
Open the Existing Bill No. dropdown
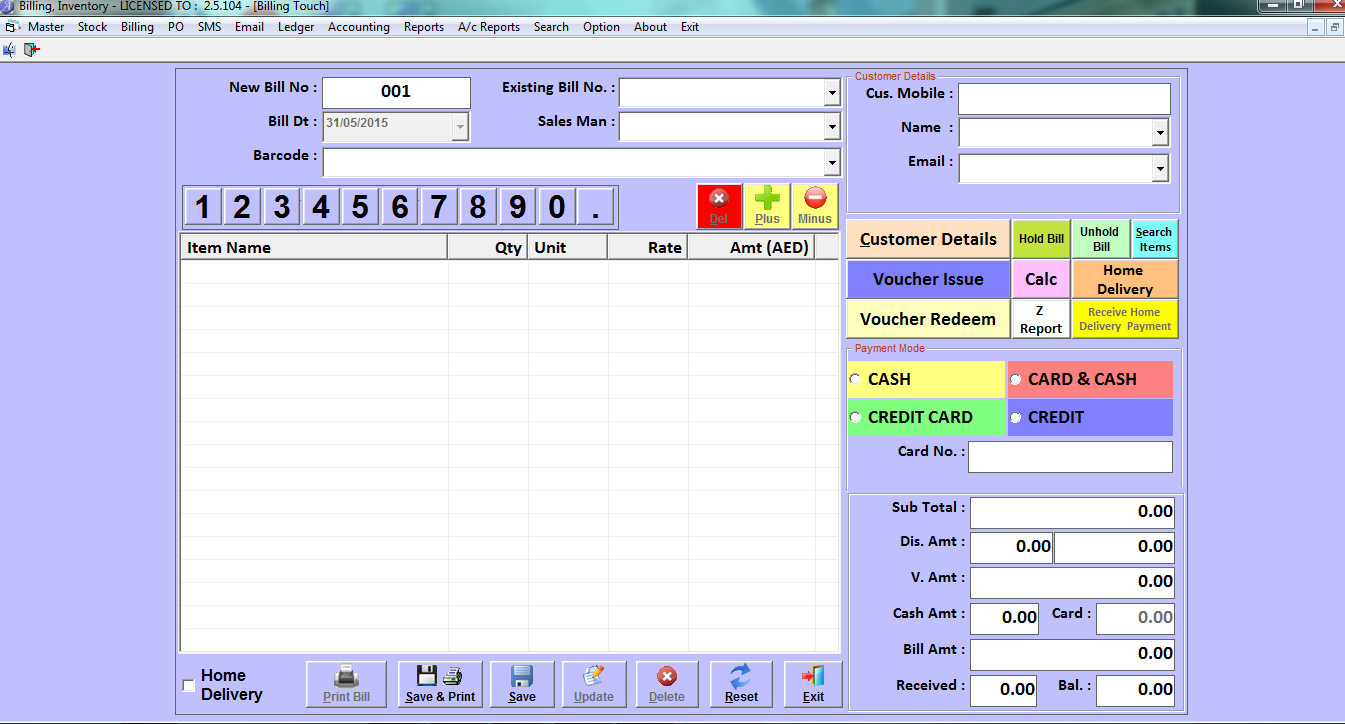click(x=832, y=93)
